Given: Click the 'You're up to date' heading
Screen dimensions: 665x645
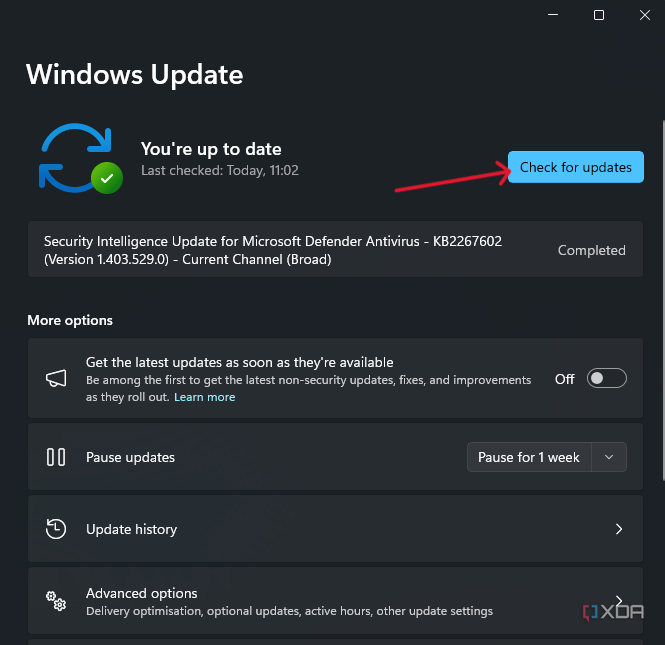Looking at the screenshot, I should 211,149.
